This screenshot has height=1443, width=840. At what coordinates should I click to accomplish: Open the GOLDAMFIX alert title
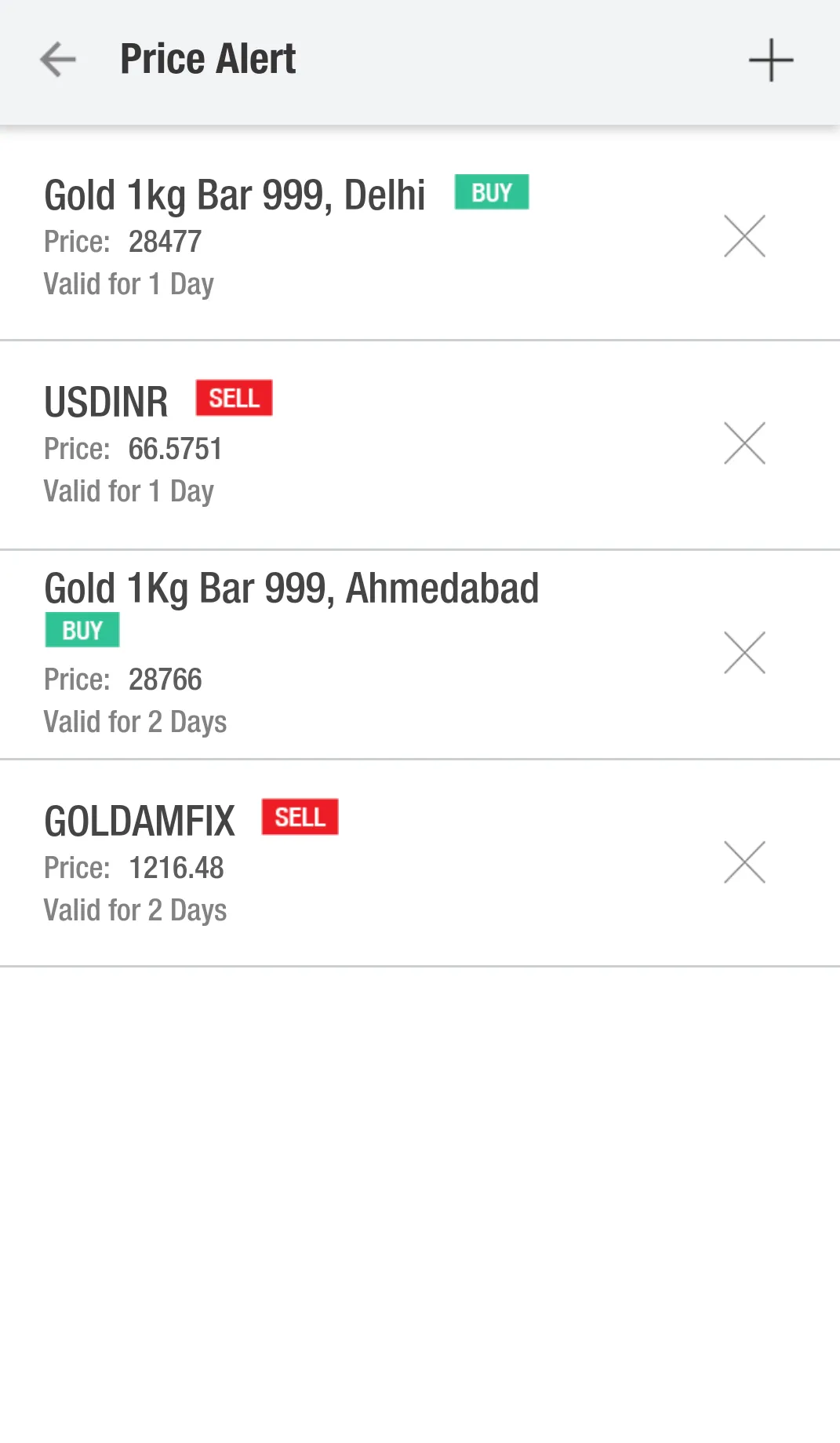pyautogui.click(x=140, y=822)
